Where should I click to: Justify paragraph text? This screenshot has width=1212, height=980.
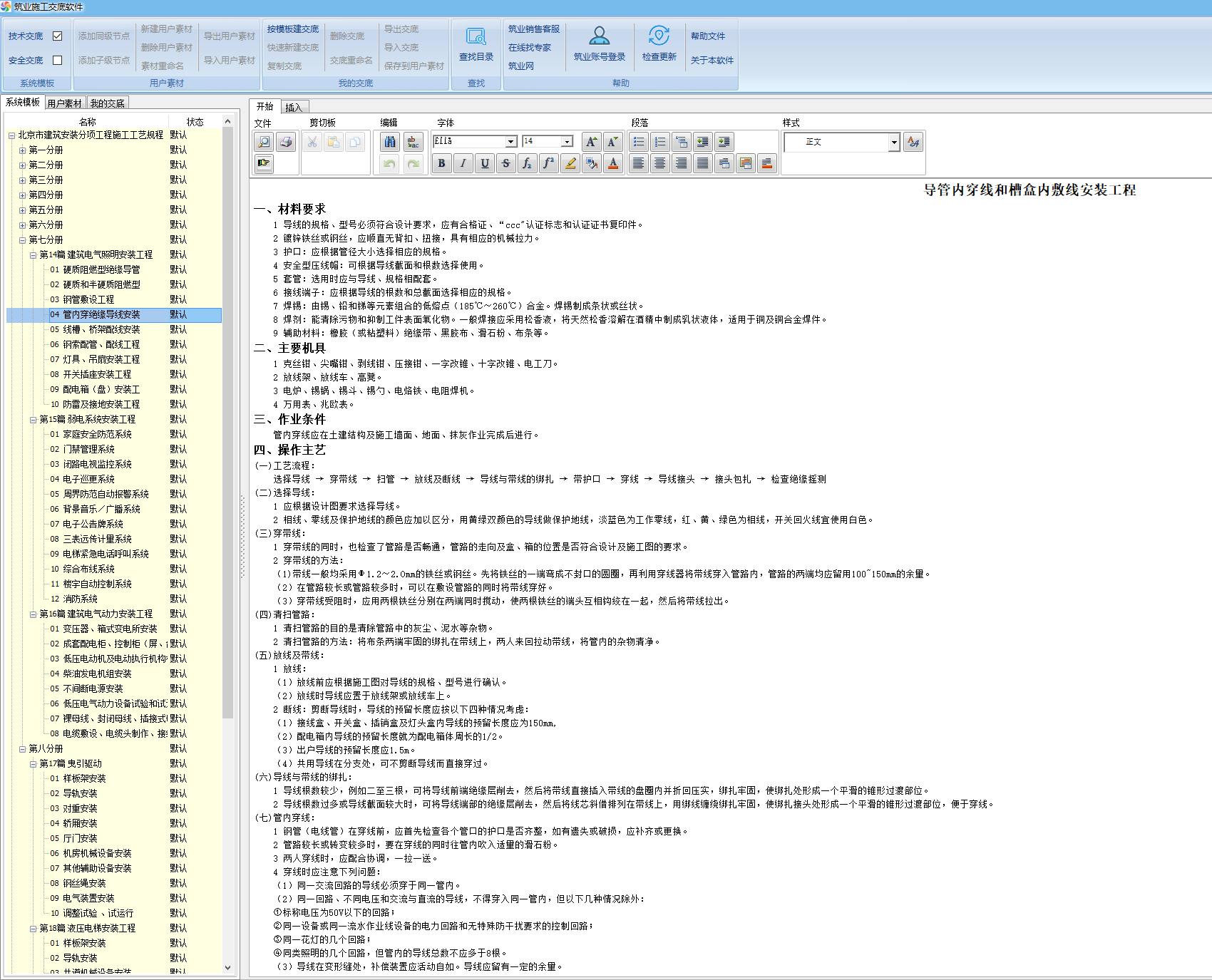coord(702,163)
